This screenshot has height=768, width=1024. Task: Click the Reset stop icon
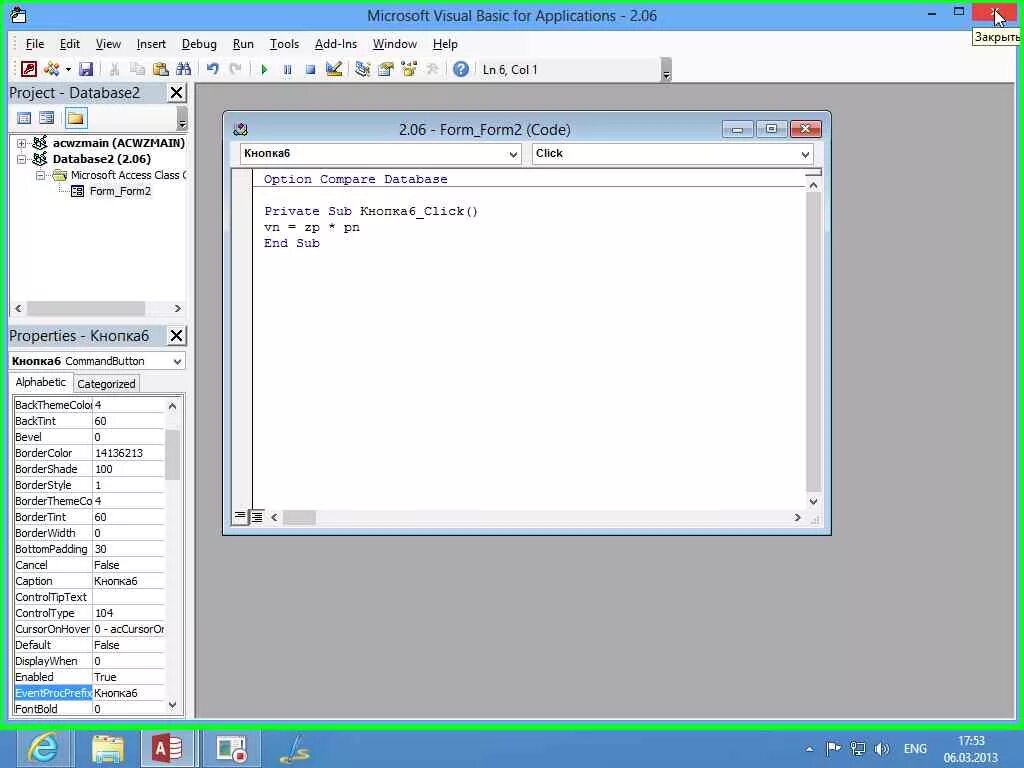click(311, 69)
